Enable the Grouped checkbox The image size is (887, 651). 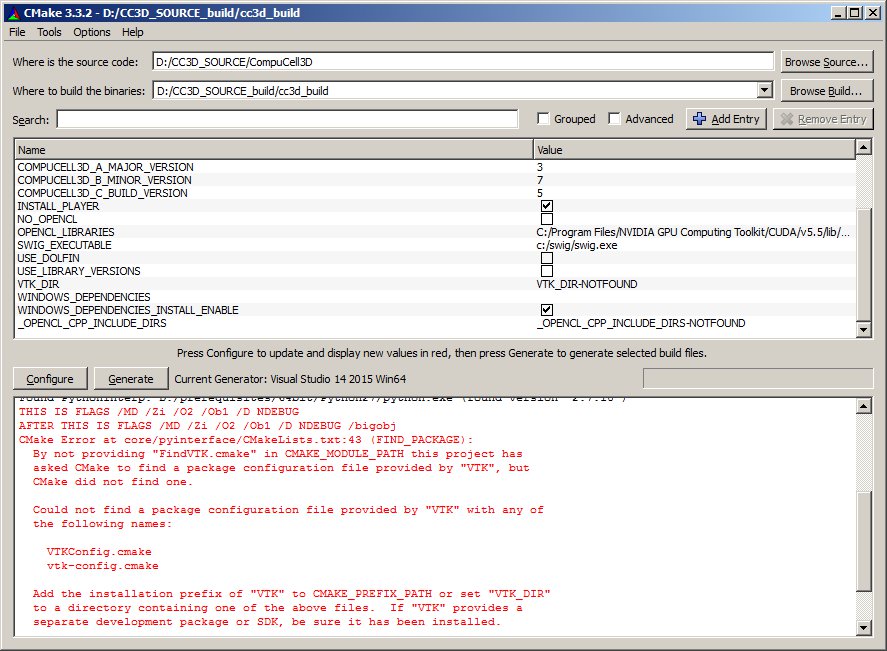[544, 119]
